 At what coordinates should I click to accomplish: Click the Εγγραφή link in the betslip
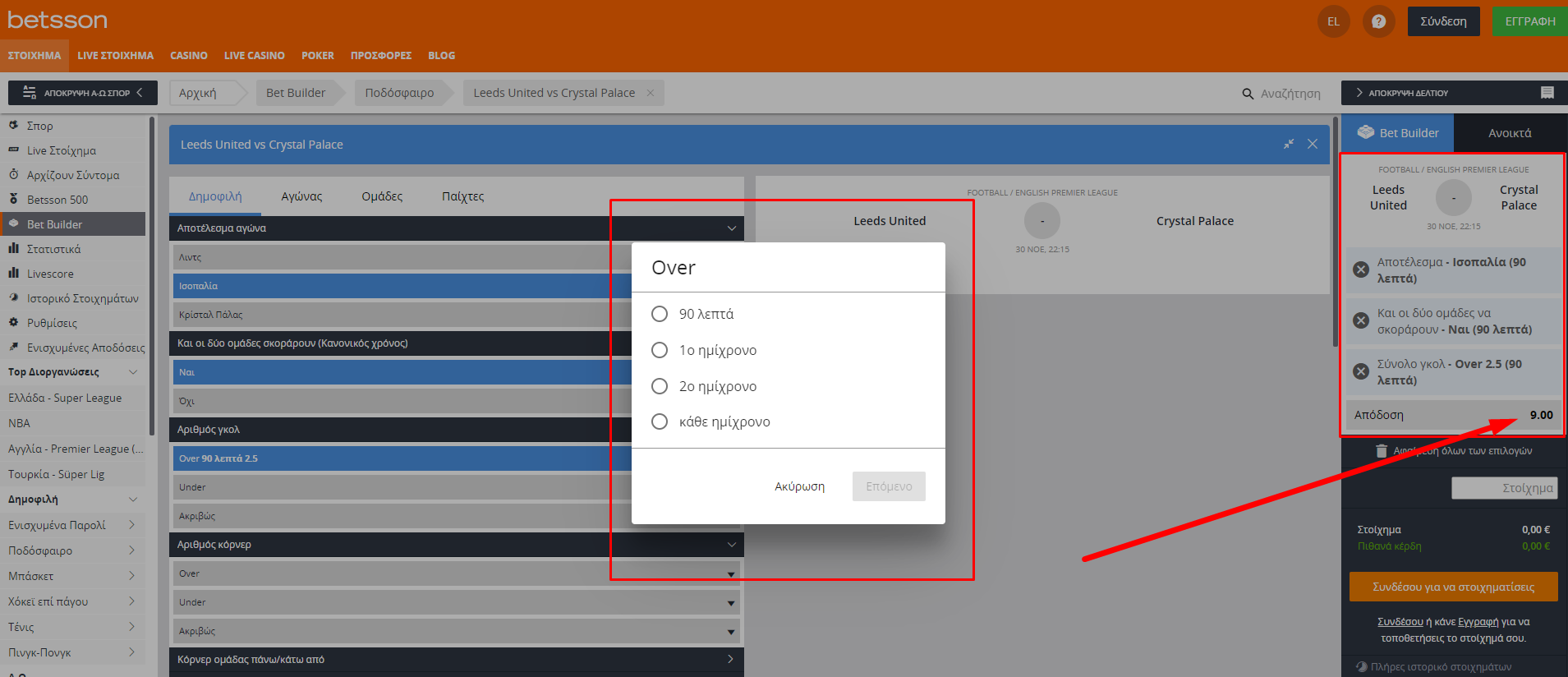[x=1478, y=622]
